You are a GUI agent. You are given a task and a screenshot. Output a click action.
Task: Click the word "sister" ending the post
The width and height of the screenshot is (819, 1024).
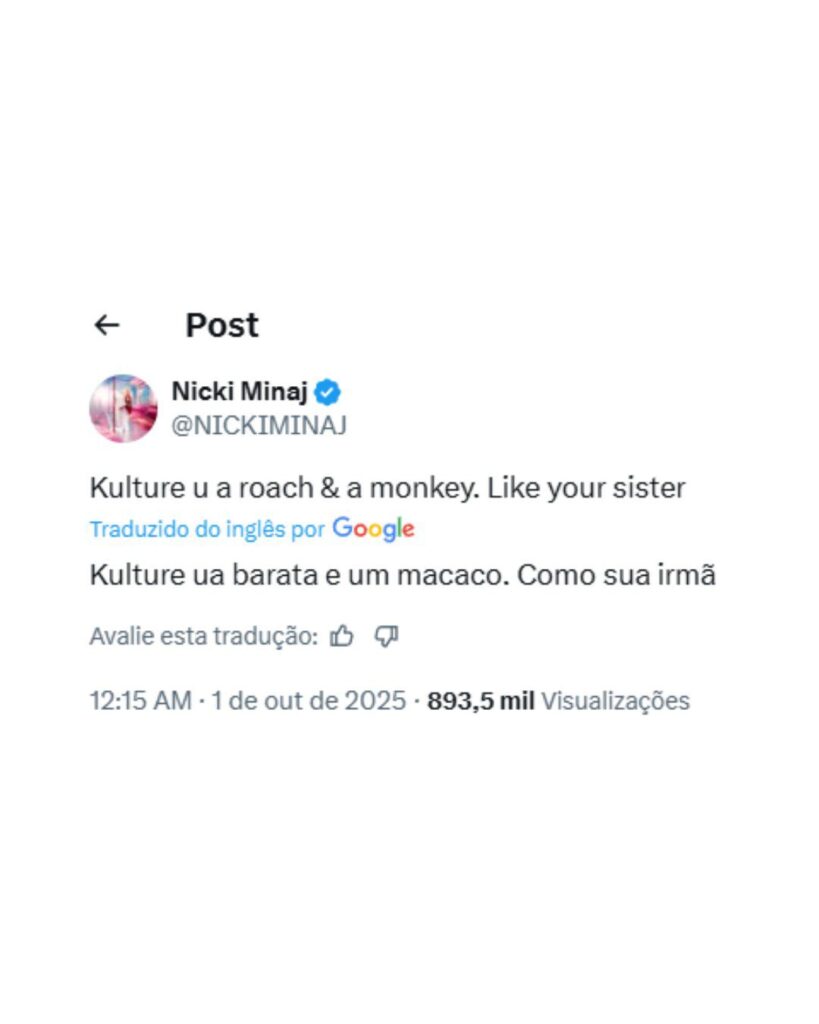(654, 488)
